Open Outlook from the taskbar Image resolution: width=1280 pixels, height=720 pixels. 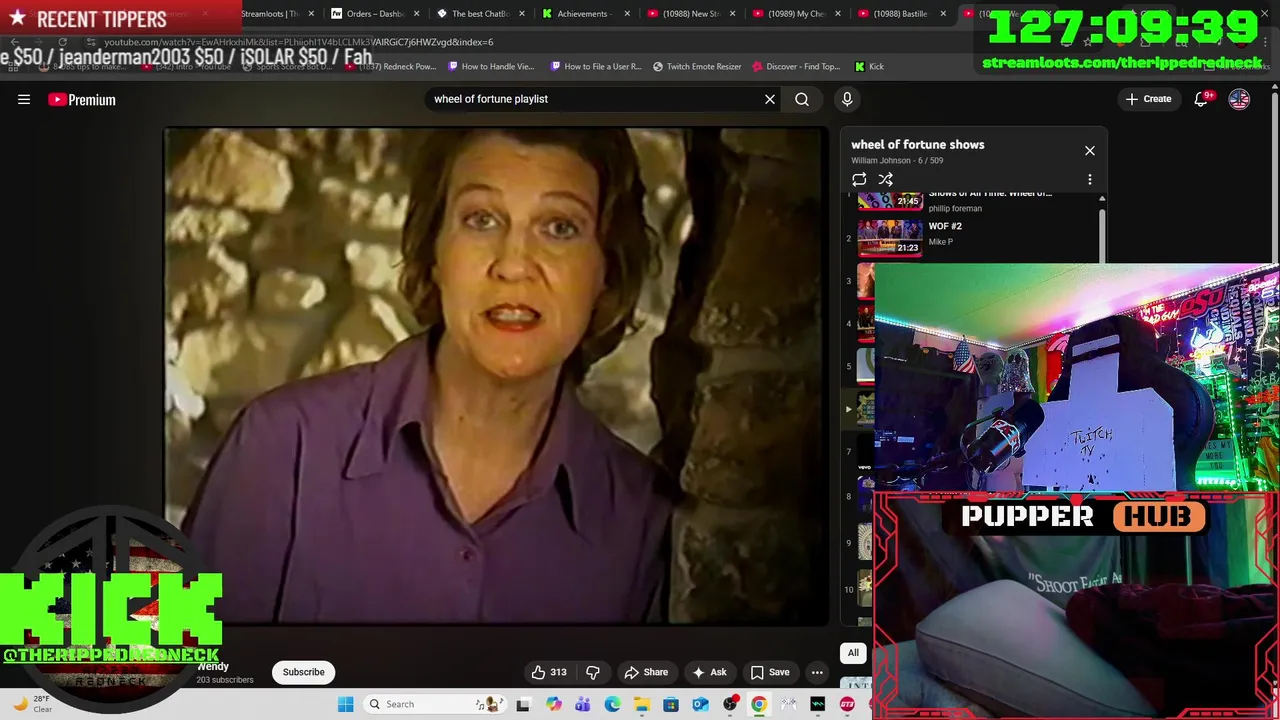click(700, 704)
